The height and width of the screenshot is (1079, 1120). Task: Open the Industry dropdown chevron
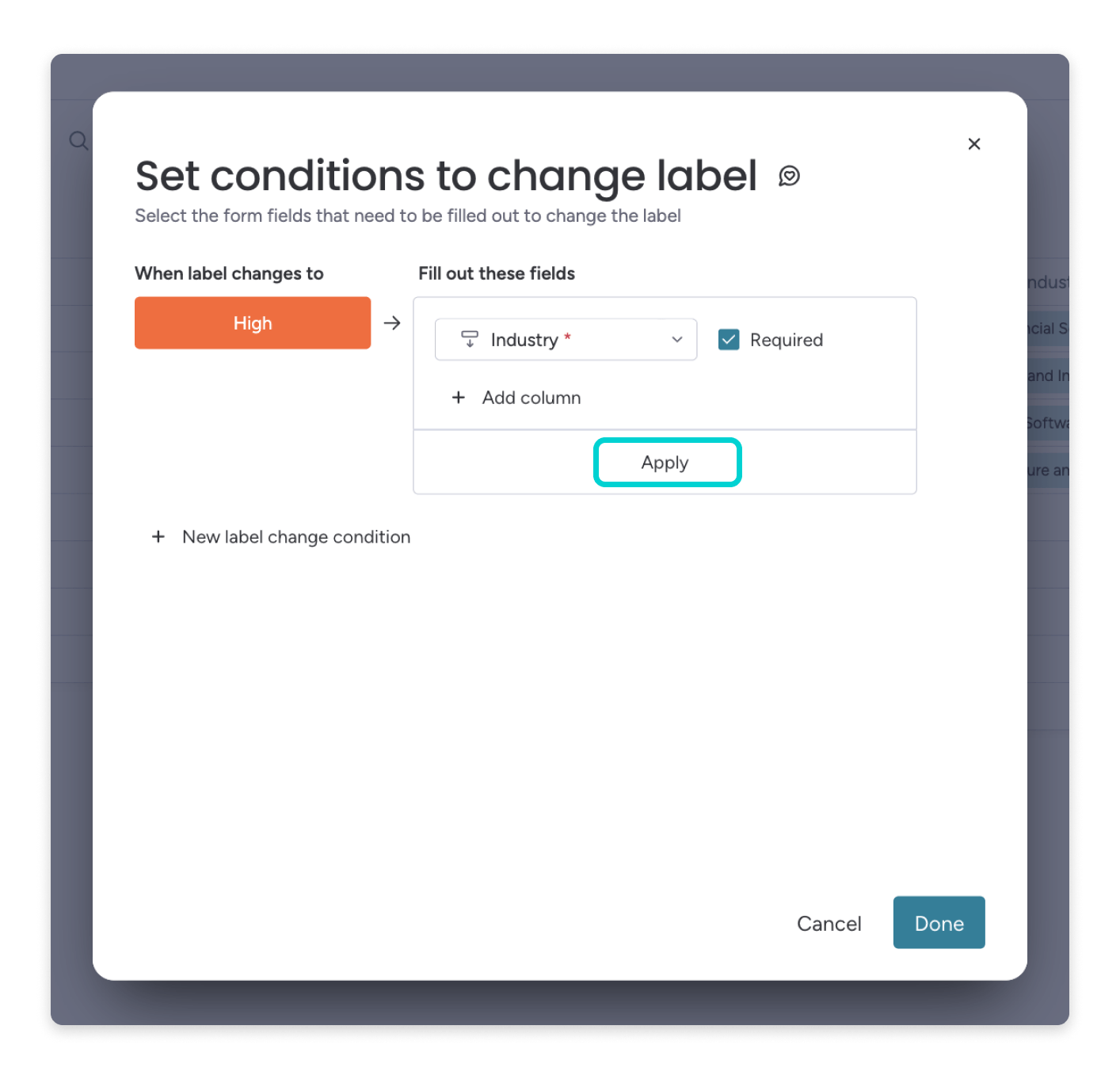(676, 339)
